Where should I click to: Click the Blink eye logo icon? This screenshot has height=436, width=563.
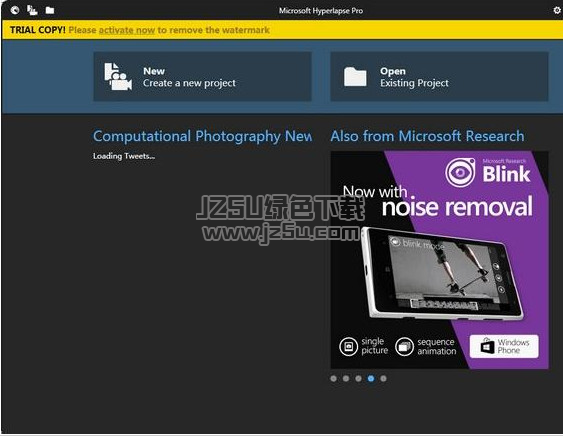click(461, 172)
